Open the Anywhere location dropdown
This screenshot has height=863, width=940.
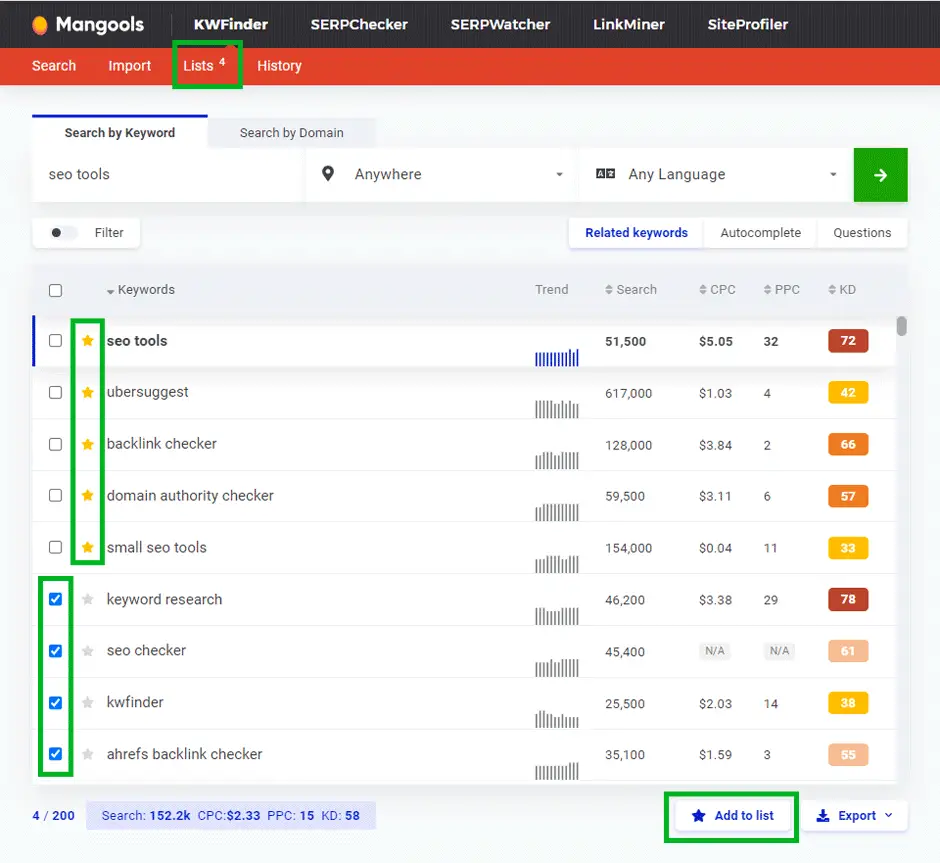[x=442, y=174]
